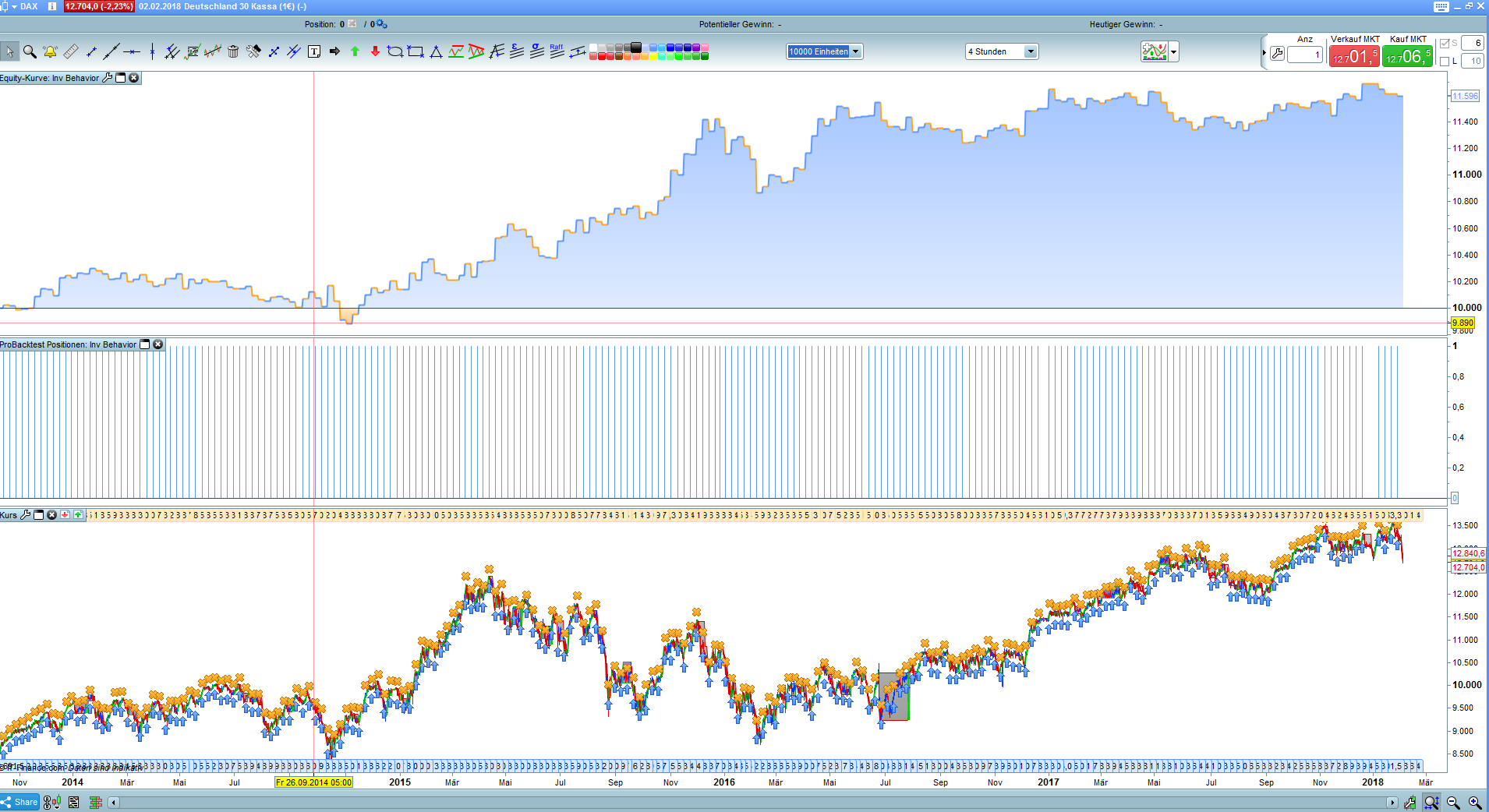Viewport: 1489px width, 812px height.
Task: Open Kurs chart wrench settings
Action: click(x=26, y=515)
